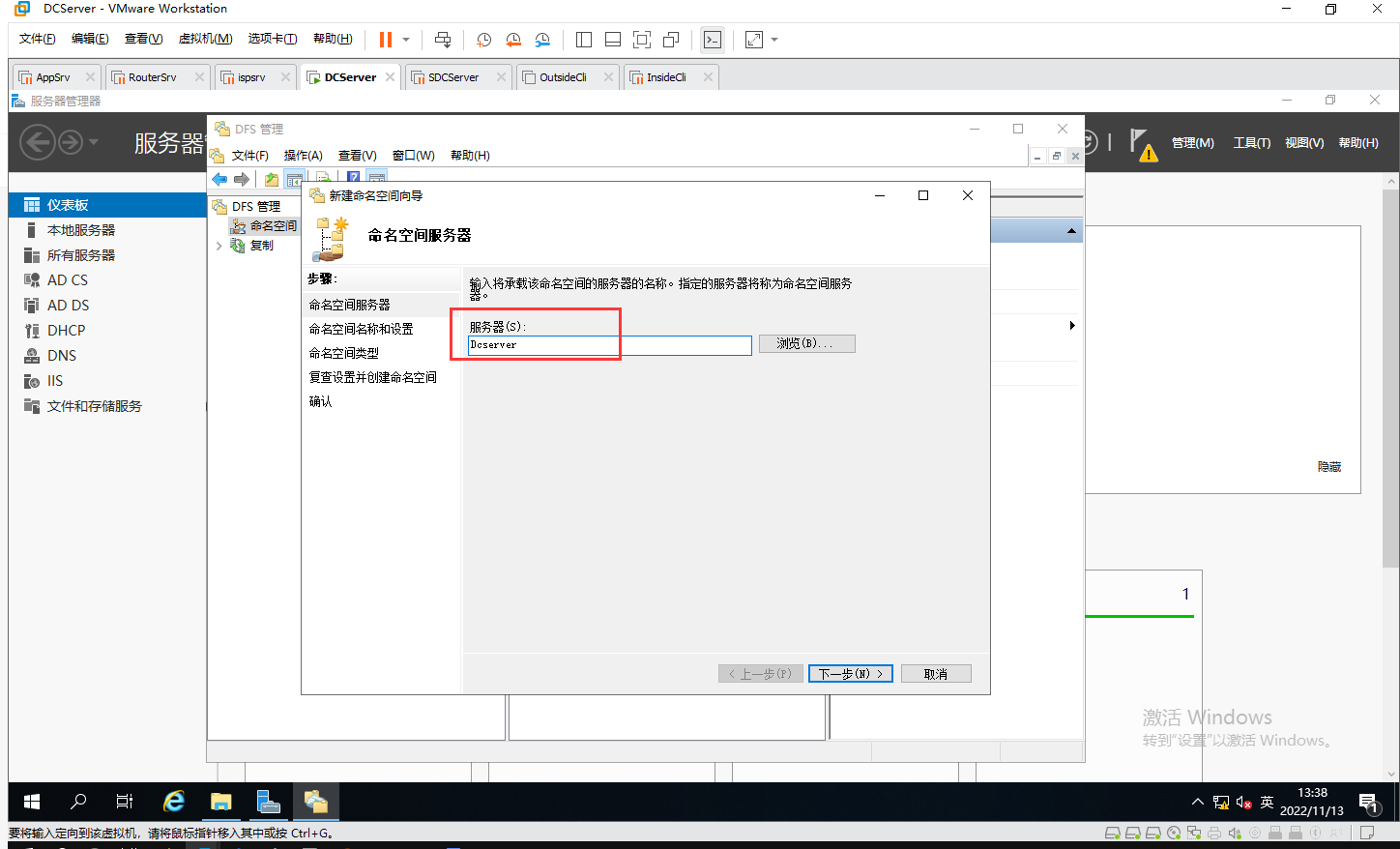Click the 下一步(N) > button
The height and width of the screenshot is (849, 1400).
[850, 674]
